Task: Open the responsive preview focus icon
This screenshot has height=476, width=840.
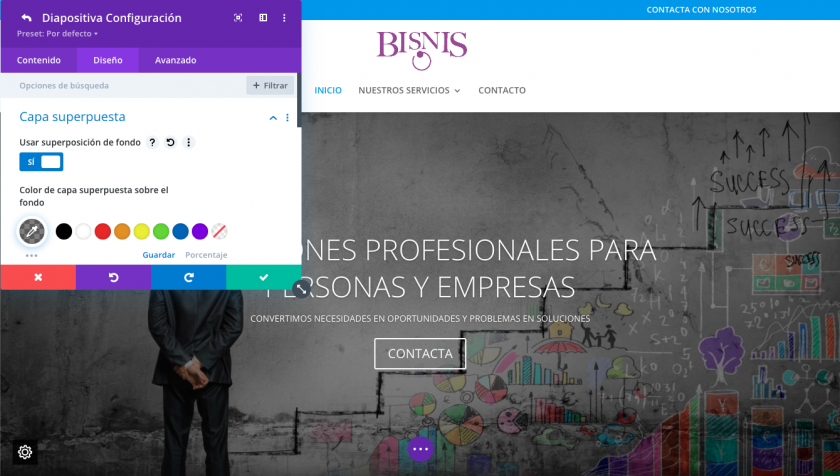Action: (x=238, y=18)
